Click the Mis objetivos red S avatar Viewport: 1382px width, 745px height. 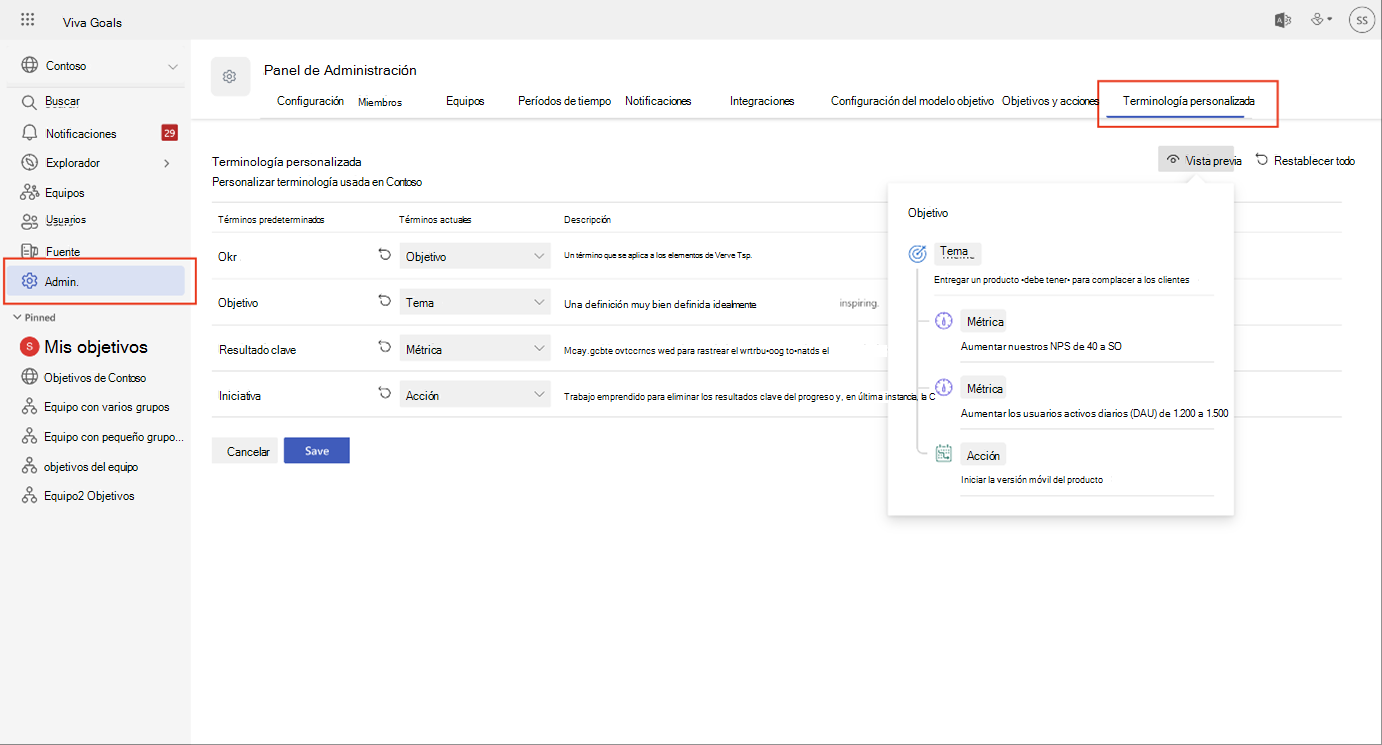(x=30, y=347)
